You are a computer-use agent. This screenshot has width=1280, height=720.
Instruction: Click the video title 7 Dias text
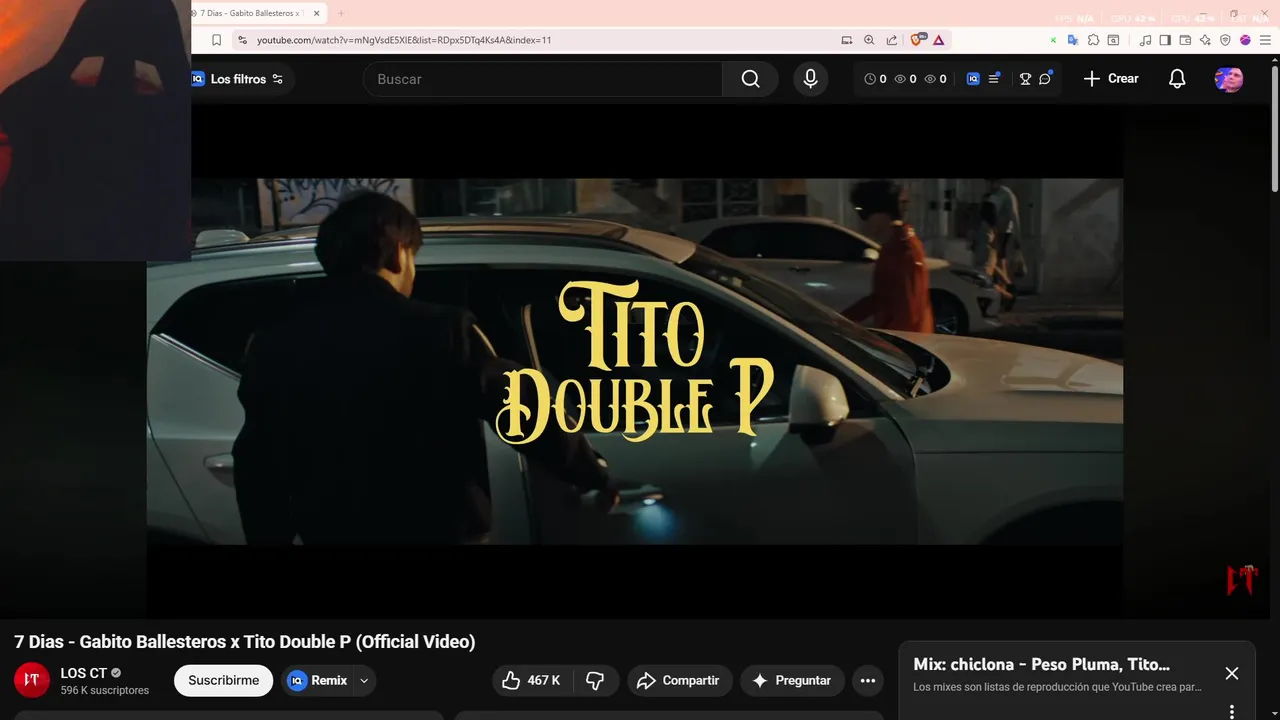click(x=245, y=642)
